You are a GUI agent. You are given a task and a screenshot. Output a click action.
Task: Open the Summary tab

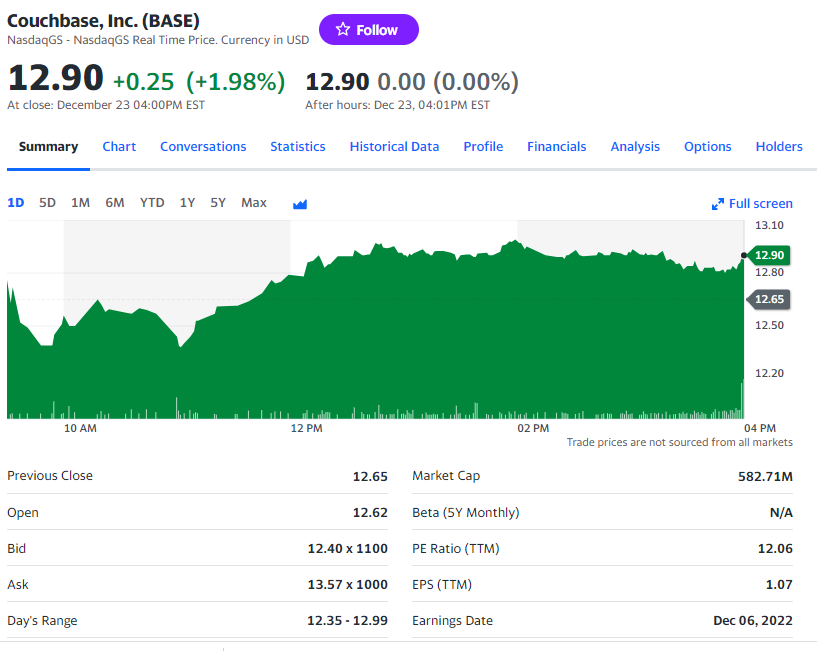[x=48, y=147]
